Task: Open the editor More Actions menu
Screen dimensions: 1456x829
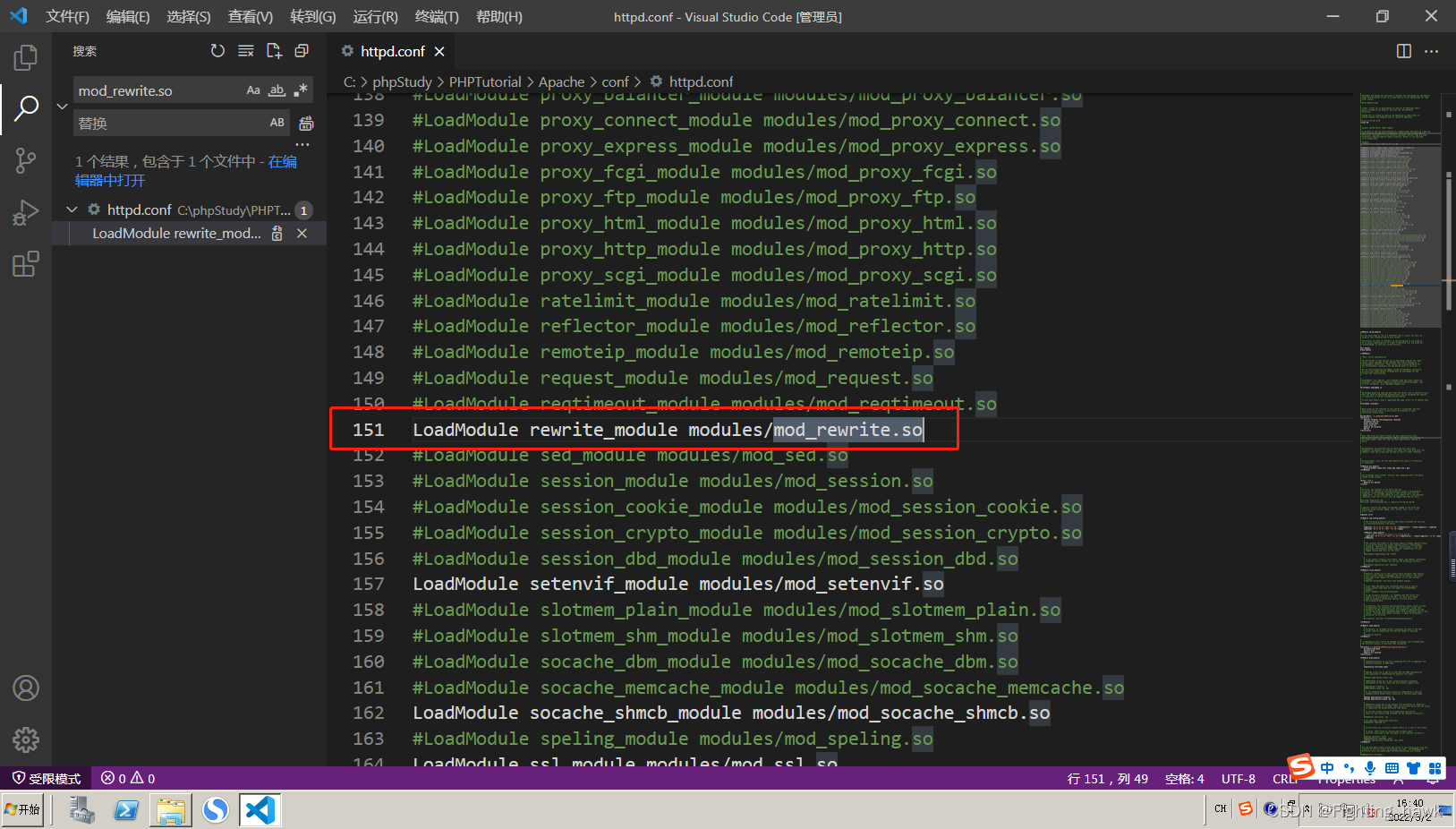Action: (1432, 51)
